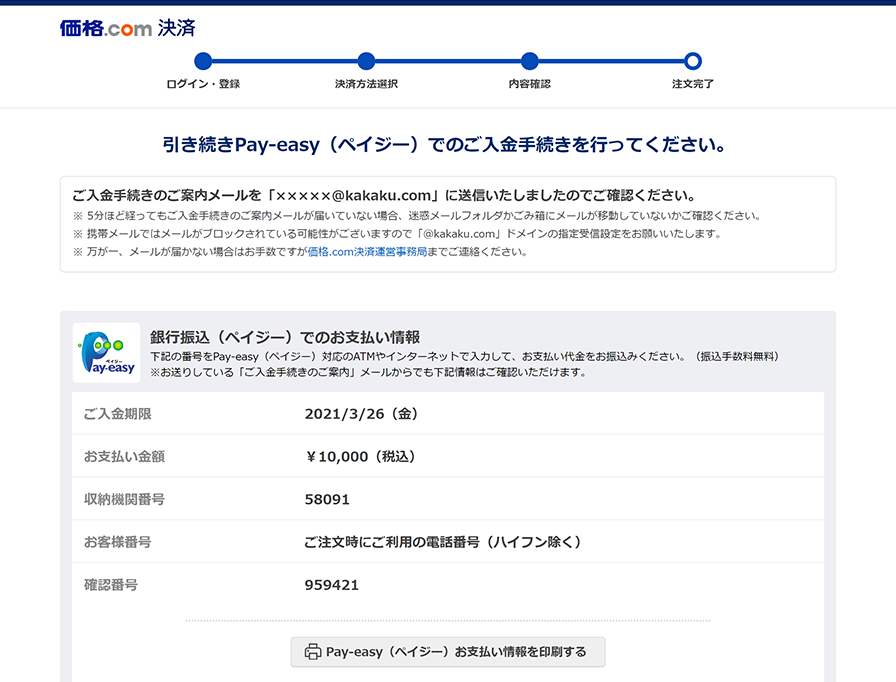Click the 確認番号 value 959421

click(333, 585)
